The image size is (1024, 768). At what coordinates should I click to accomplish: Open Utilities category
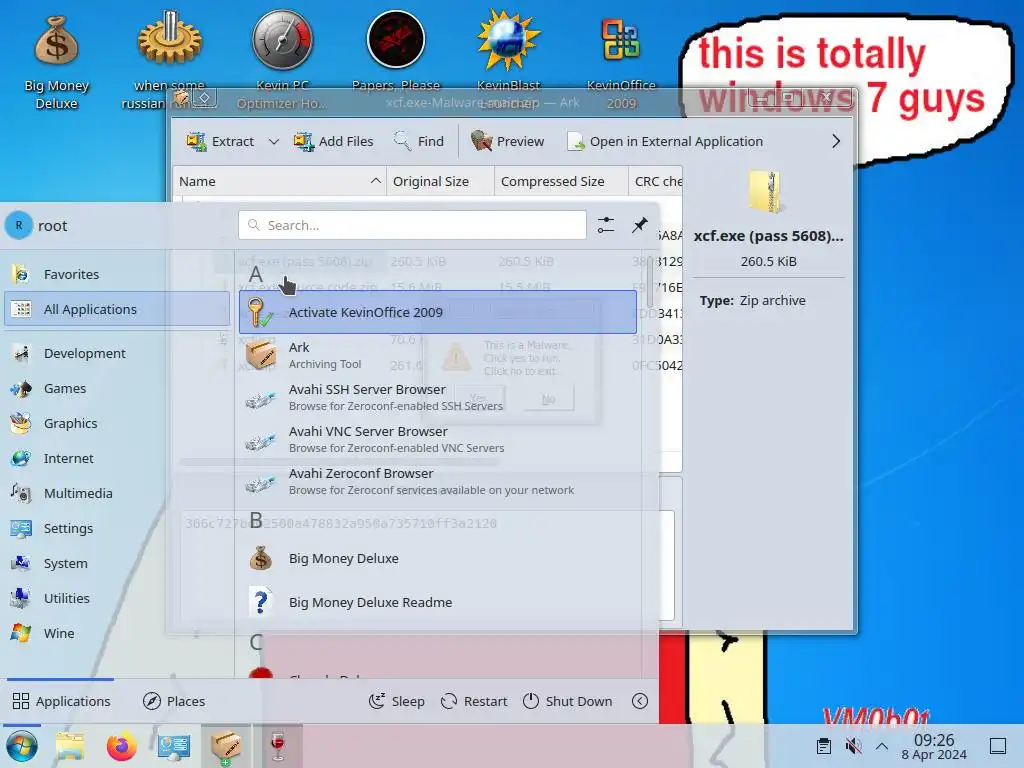116,598
